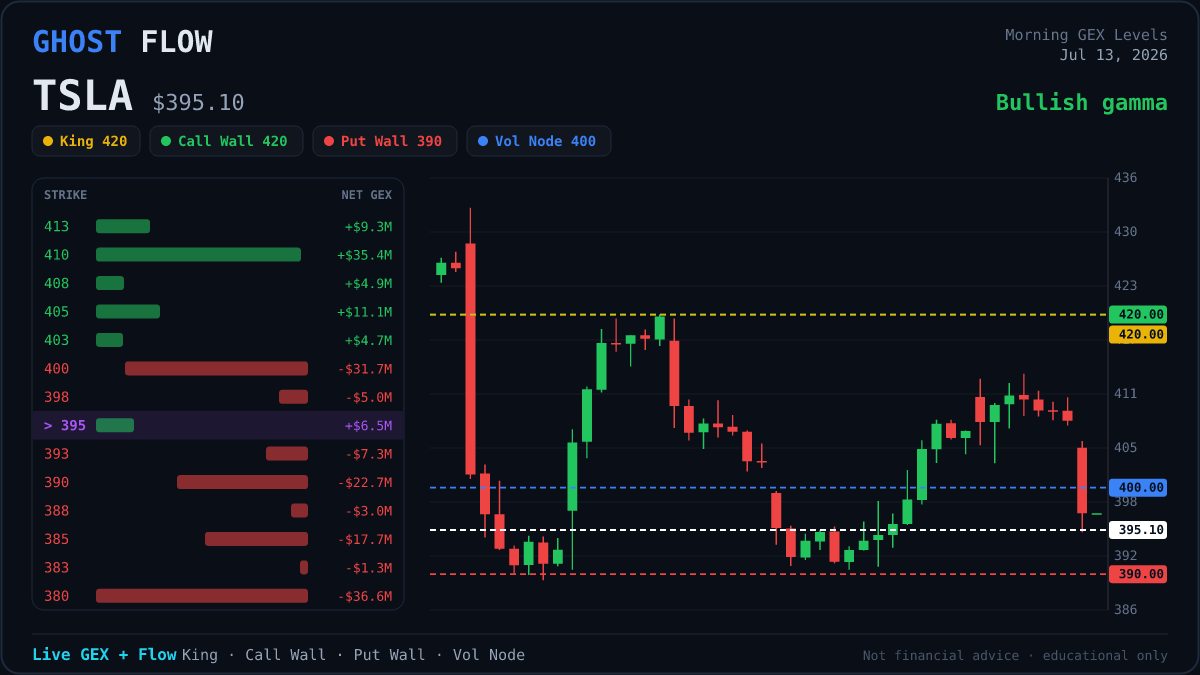Click the white 395.10 current price tag
Screen dimensions: 1200x675
pos(1138,530)
